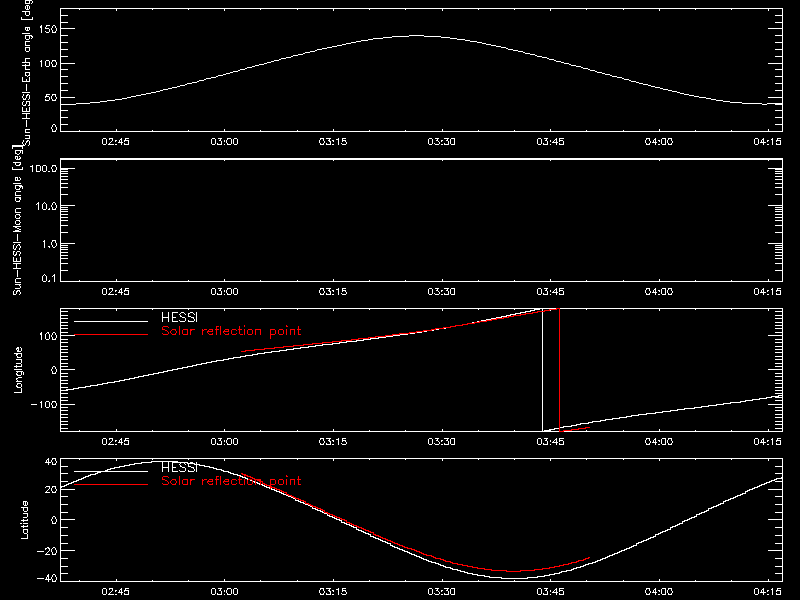Click the white HESSI legend line in Longitude panel
The width and height of the screenshot is (800, 600).
point(111,321)
